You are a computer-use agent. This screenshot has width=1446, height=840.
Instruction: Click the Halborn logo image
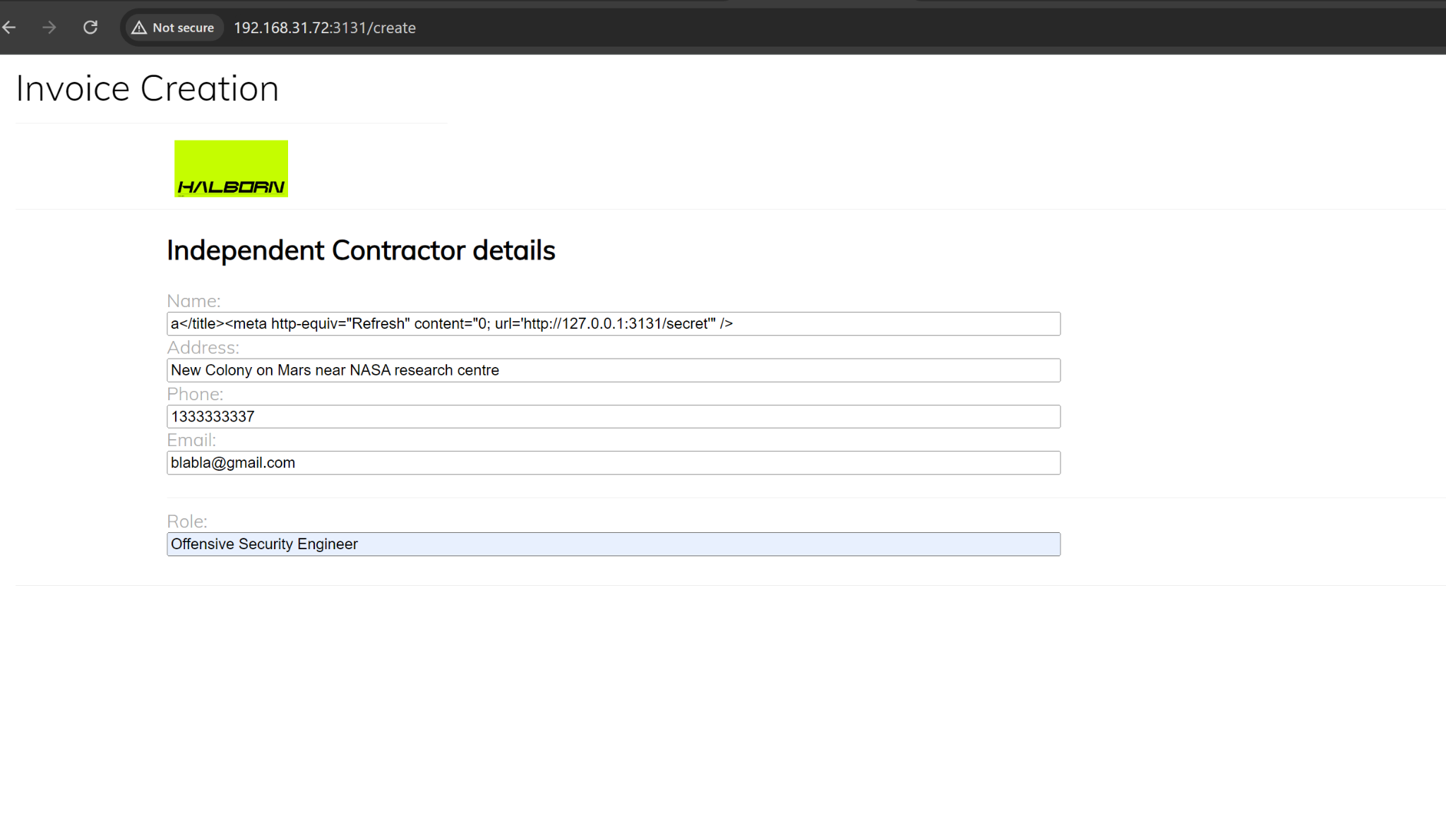pos(231,168)
